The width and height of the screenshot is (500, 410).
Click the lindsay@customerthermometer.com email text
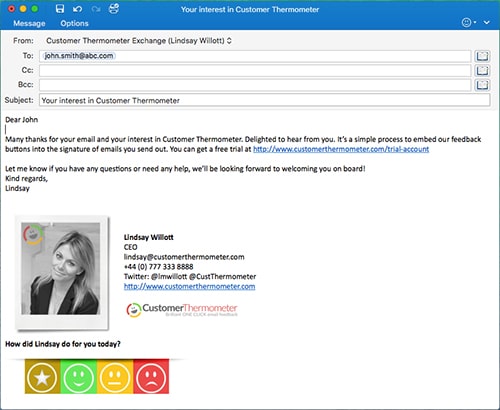coord(184,257)
